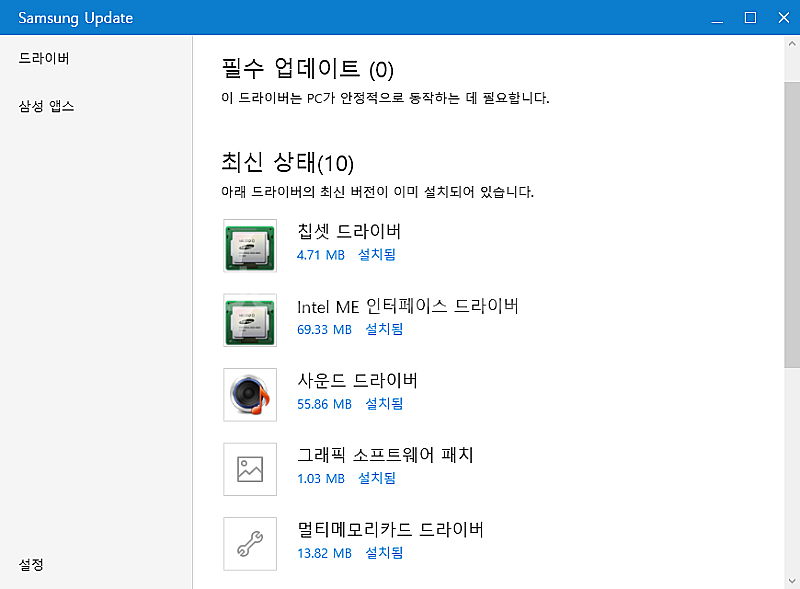Click the 최신 상태(10) heading

pos(287,162)
